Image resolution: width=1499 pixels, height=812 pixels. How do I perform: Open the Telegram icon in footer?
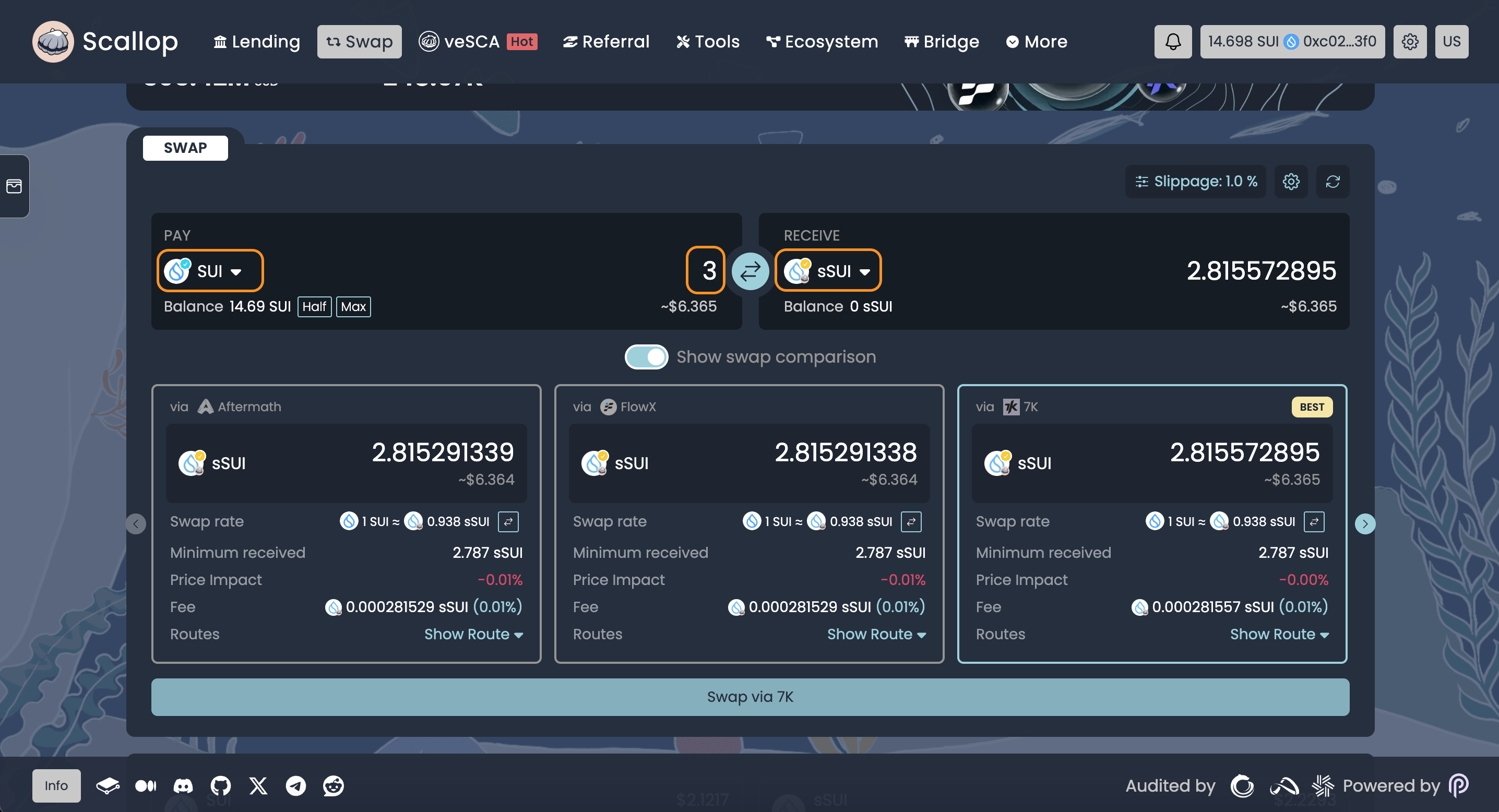coord(295,786)
